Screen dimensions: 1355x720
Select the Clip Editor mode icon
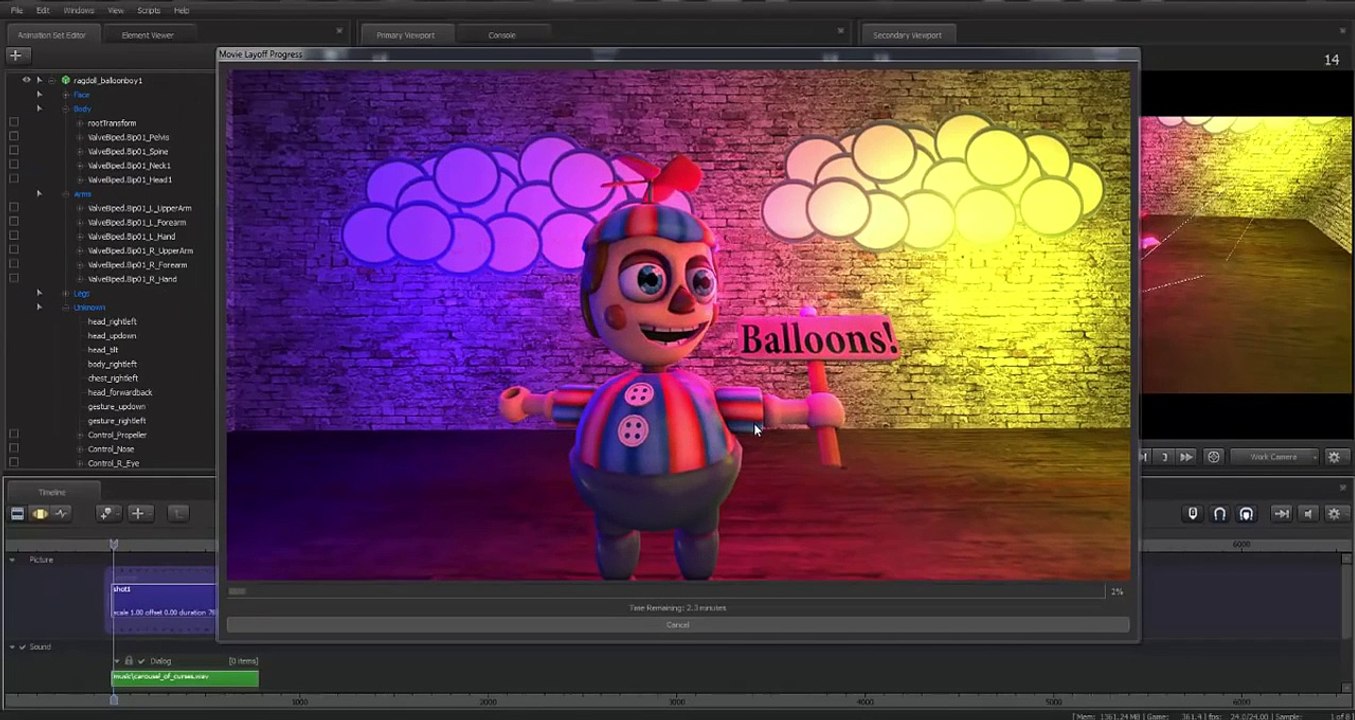coord(17,513)
